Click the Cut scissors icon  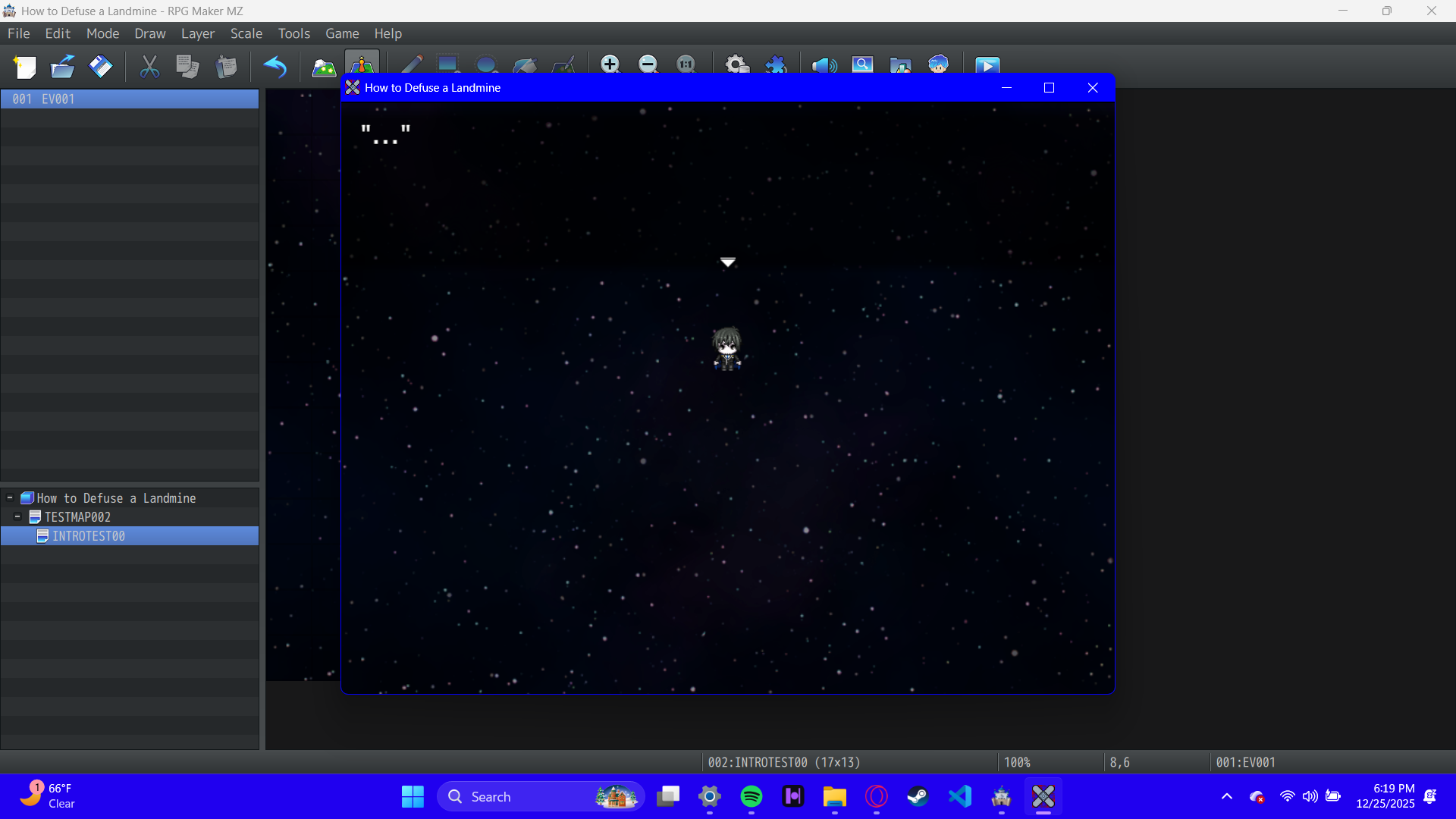click(x=149, y=67)
